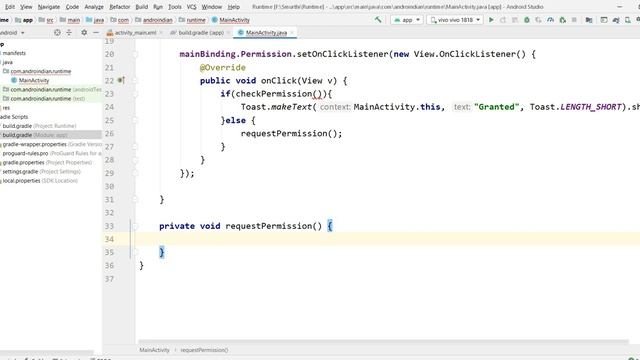640x360 pixels.
Task: Click the Run with Coverage icon
Action: pos(538,20)
